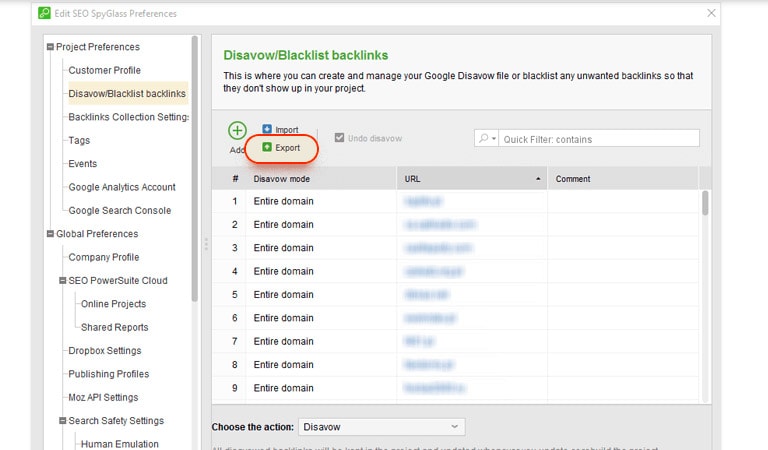Open the Tags preferences
The height and width of the screenshot is (450, 768).
coord(79,141)
